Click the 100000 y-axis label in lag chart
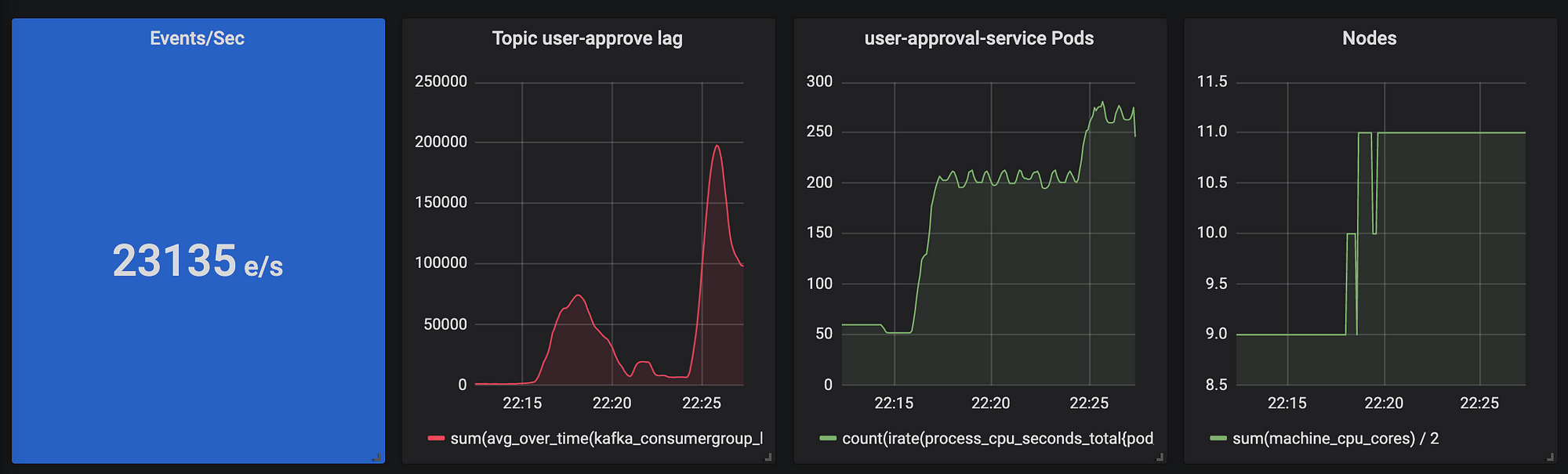1568x474 pixels. pos(441,263)
